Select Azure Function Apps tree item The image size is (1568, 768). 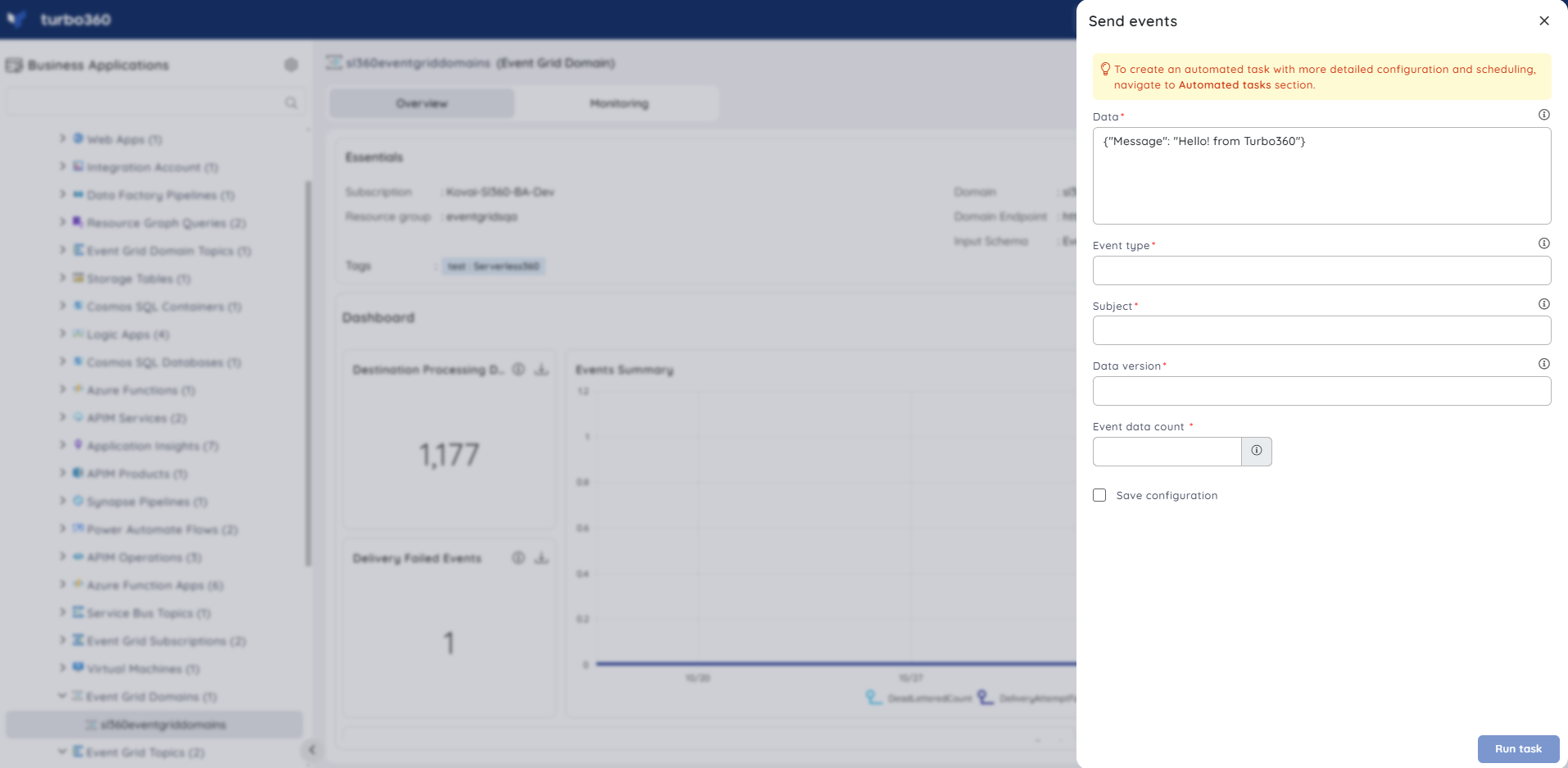(x=155, y=585)
